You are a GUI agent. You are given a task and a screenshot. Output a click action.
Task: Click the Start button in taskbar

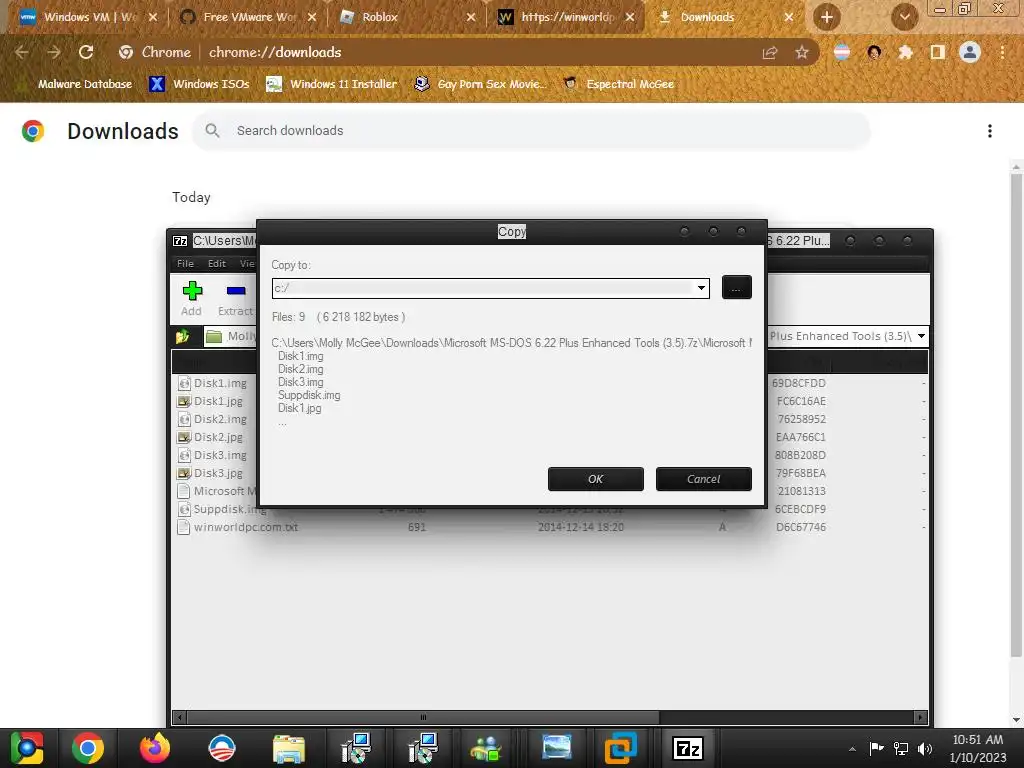[x=27, y=748]
